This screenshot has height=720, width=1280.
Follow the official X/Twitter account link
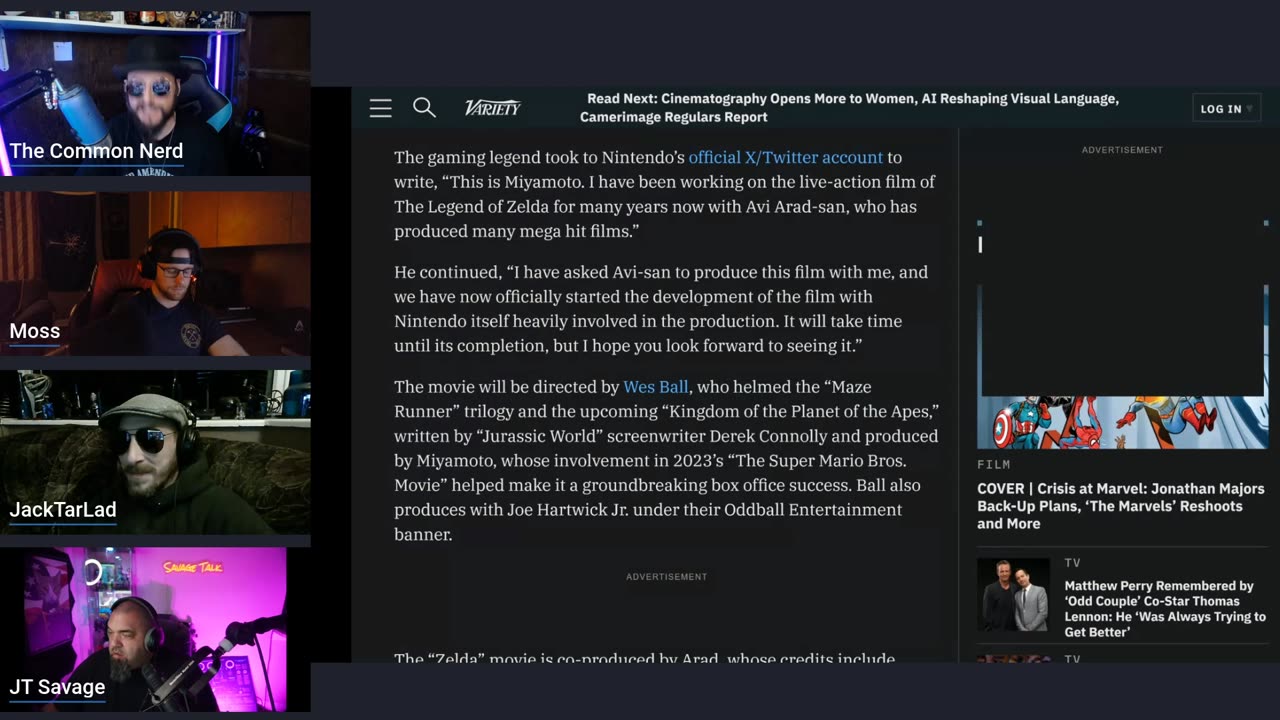(x=785, y=157)
